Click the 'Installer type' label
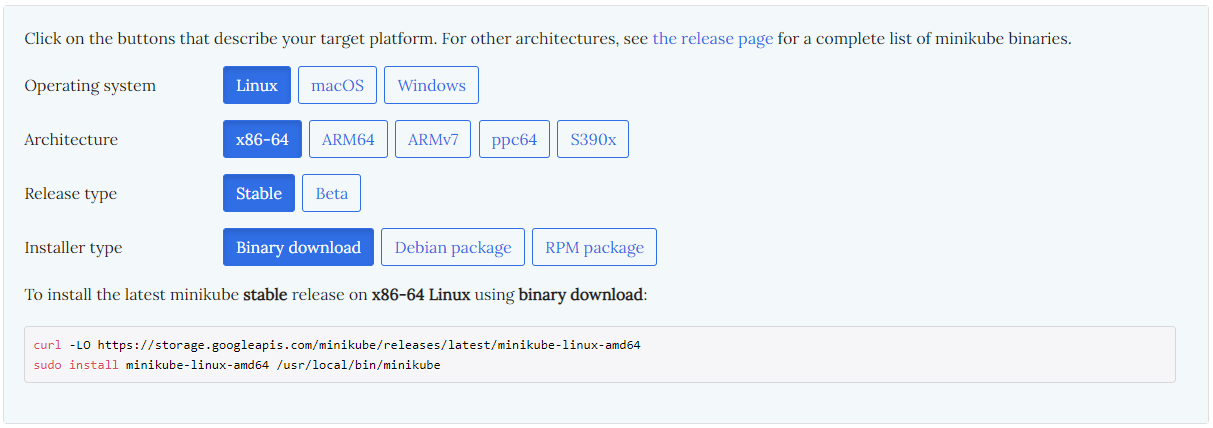Image resolution: width=1213 pixels, height=428 pixels. pos(73,248)
